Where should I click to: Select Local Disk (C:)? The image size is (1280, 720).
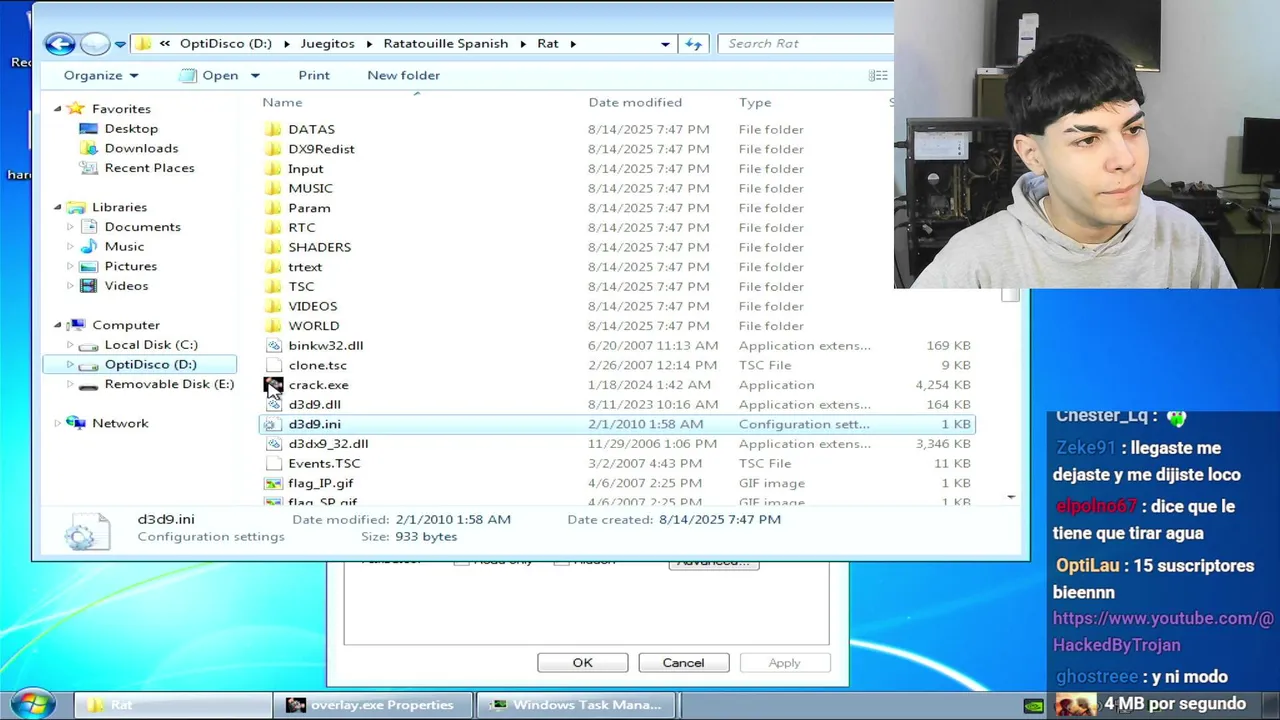tap(151, 345)
